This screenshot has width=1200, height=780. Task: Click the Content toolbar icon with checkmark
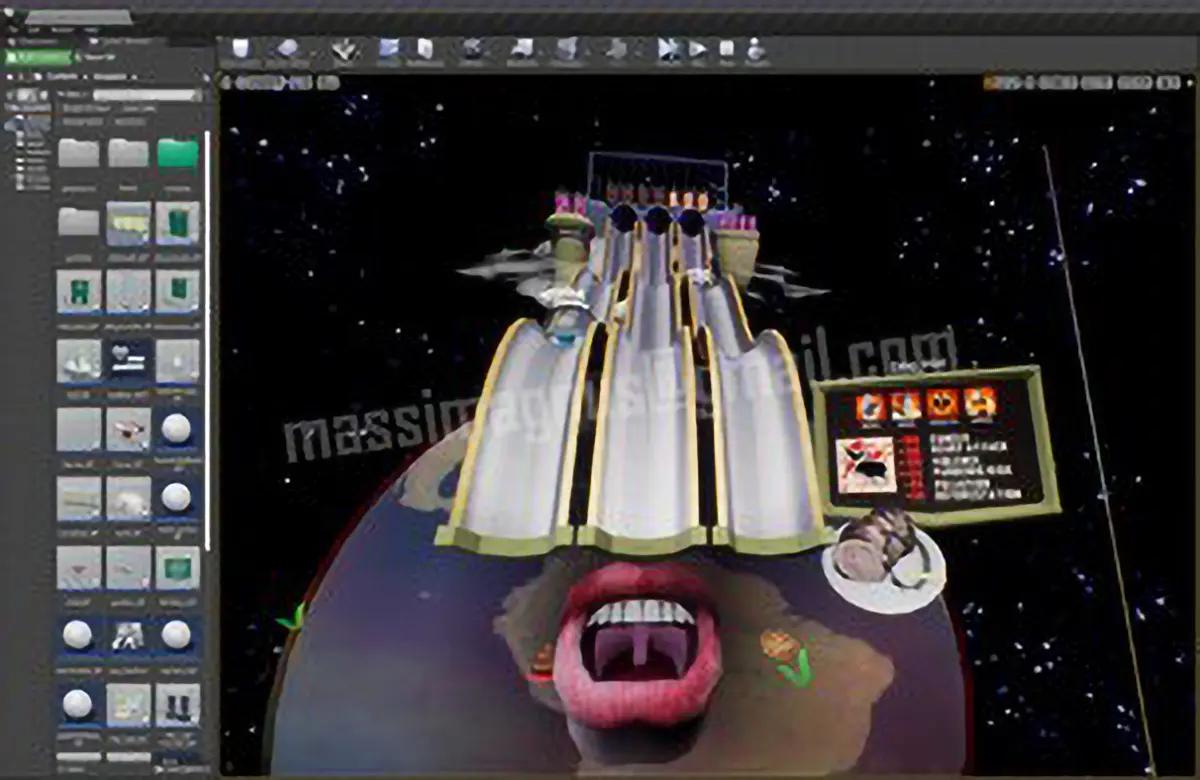[x=346, y=50]
